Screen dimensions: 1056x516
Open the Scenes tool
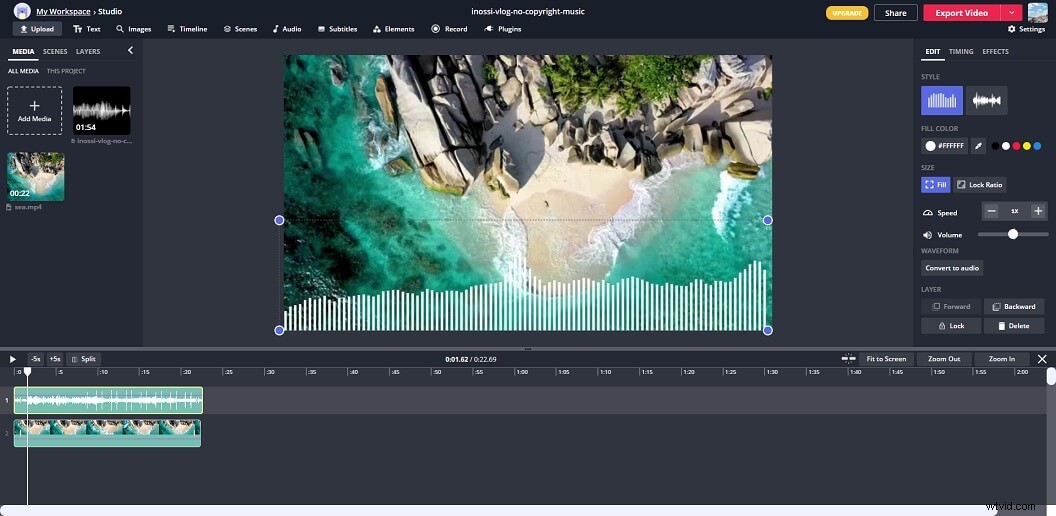[240, 29]
